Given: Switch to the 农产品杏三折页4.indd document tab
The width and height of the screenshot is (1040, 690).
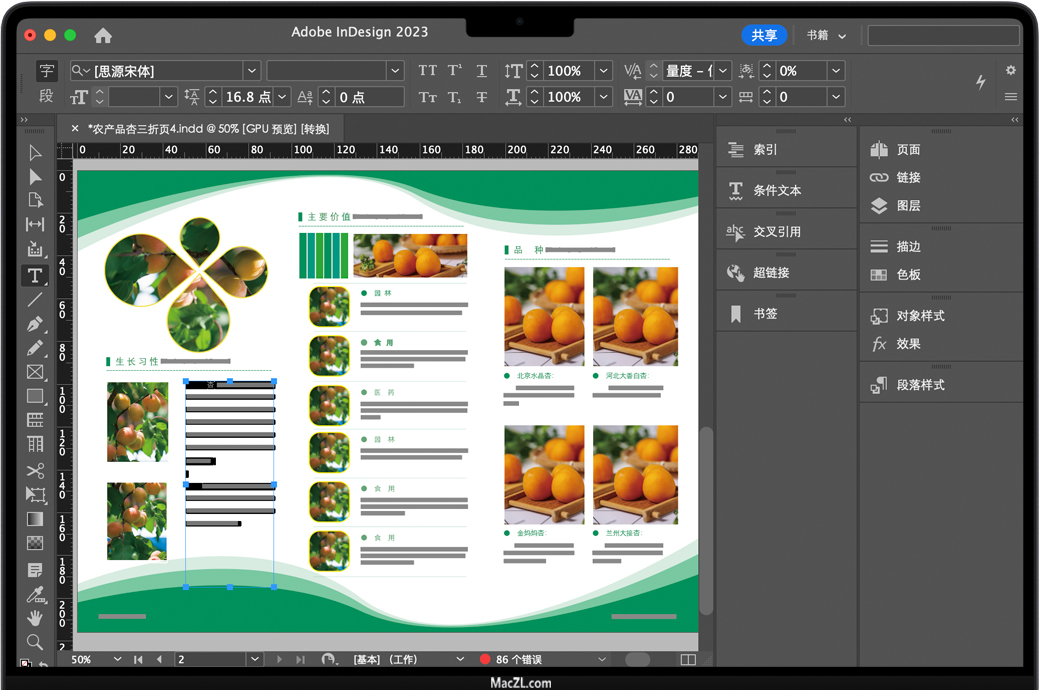Looking at the screenshot, I should click(208, 128).
